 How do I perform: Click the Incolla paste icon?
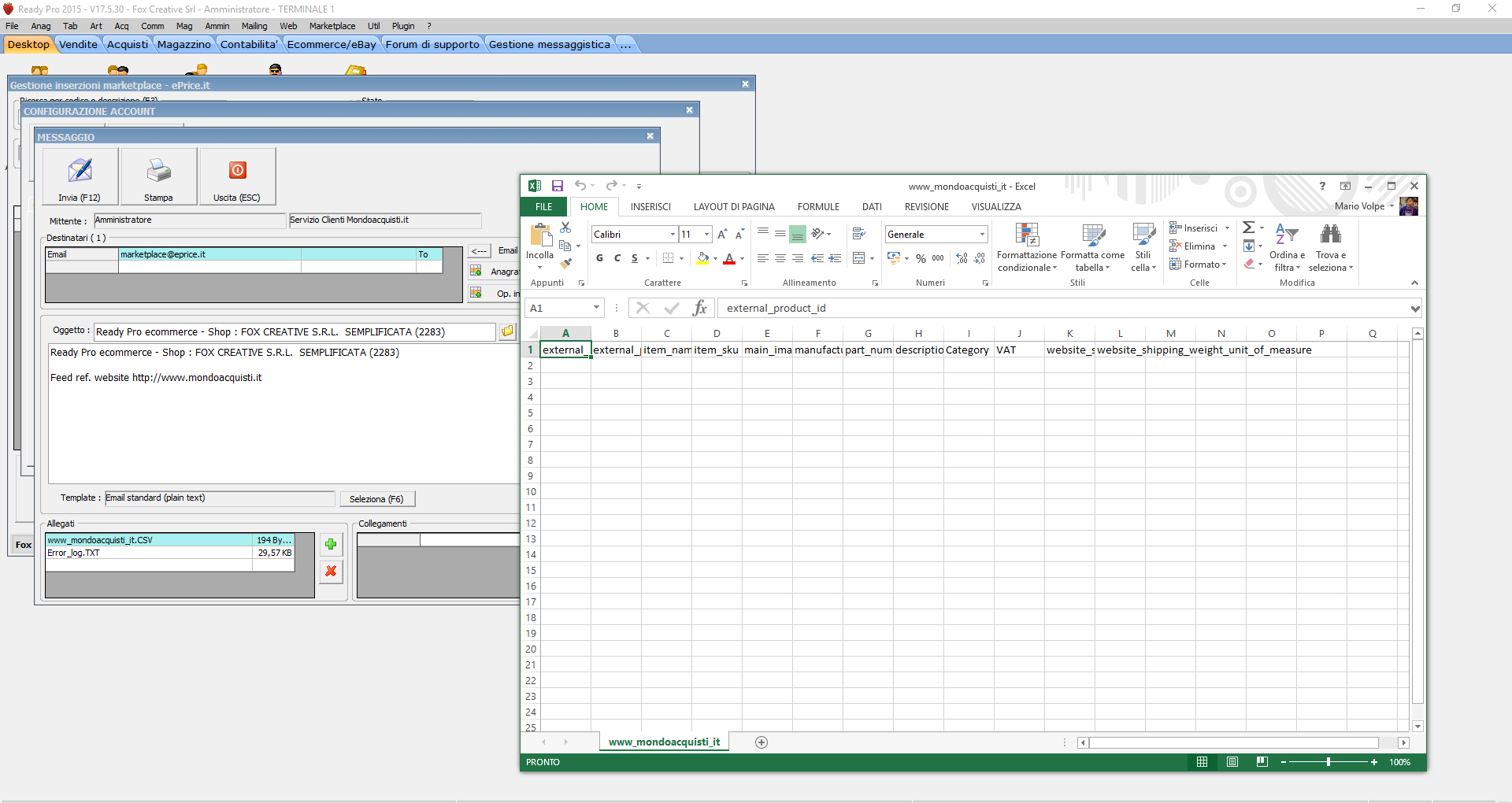540,236
